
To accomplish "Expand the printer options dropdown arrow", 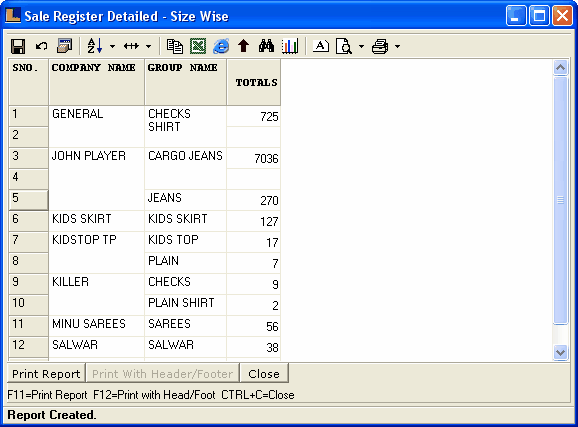I will tap(397, 46).
